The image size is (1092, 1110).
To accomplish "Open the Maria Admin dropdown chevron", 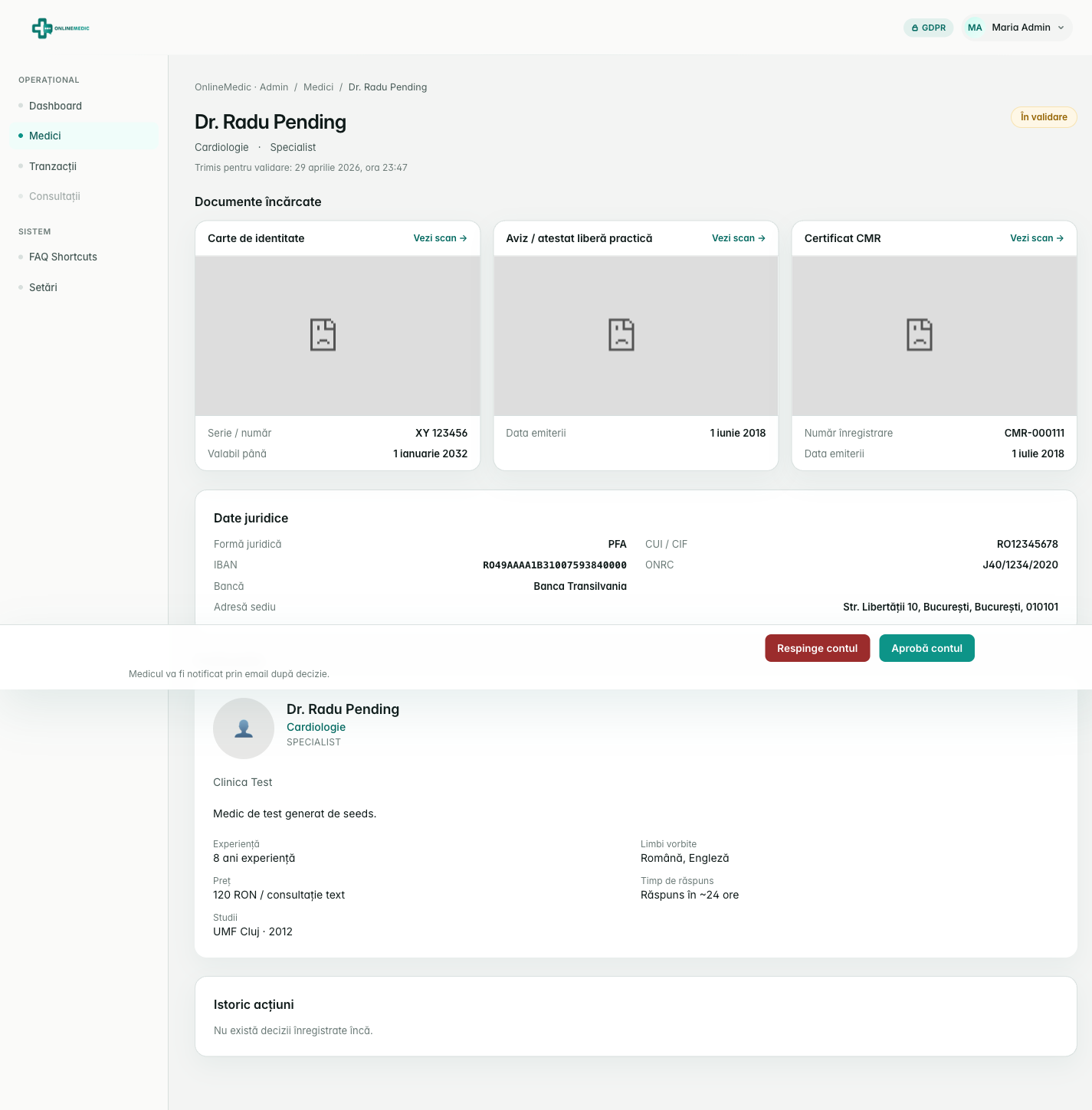I will coord(1061,28).
